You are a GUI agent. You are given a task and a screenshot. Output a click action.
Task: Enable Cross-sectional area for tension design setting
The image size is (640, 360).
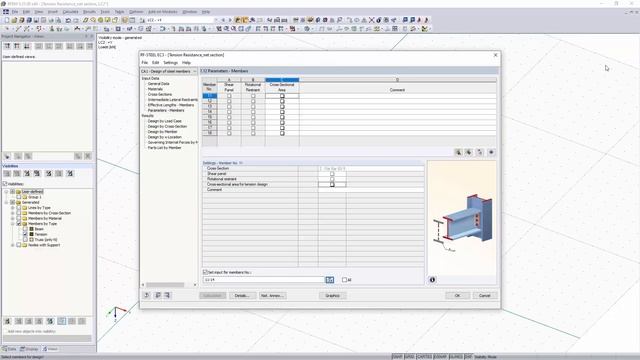pyautogui.click(x=332, y=184)
